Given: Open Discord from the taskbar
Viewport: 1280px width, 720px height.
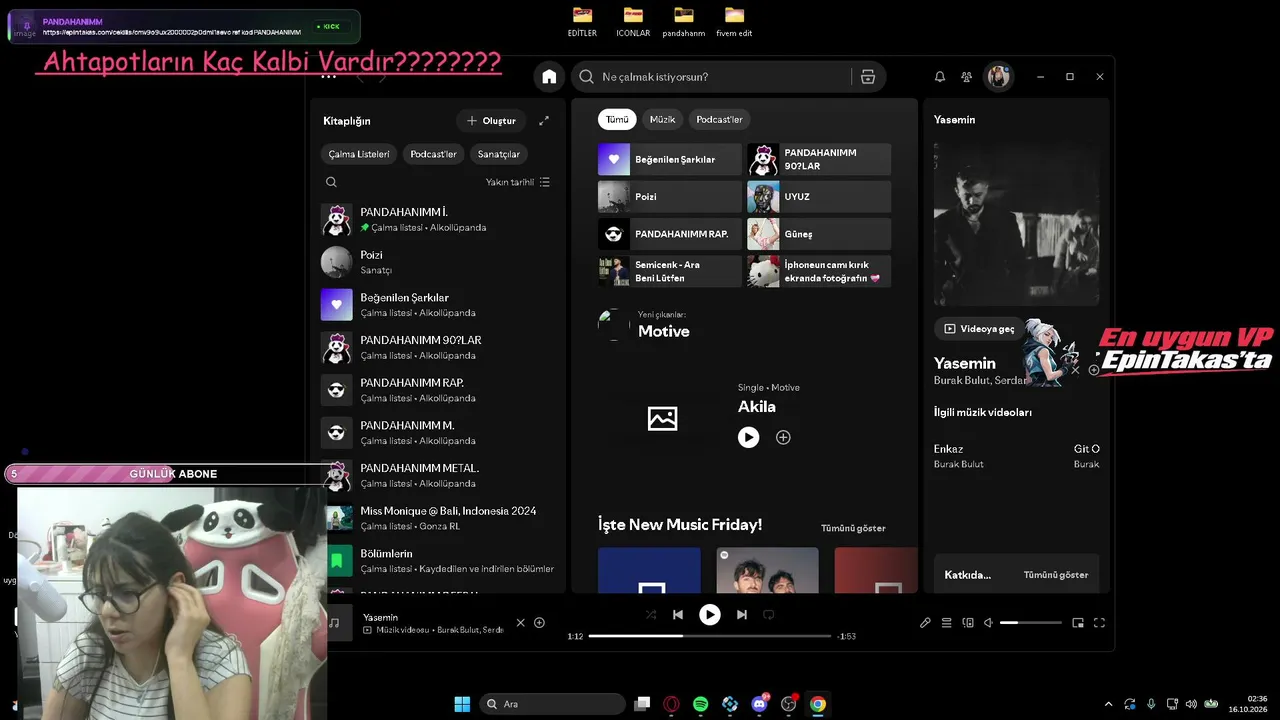Looking at the screenshot, I should 759,704.
